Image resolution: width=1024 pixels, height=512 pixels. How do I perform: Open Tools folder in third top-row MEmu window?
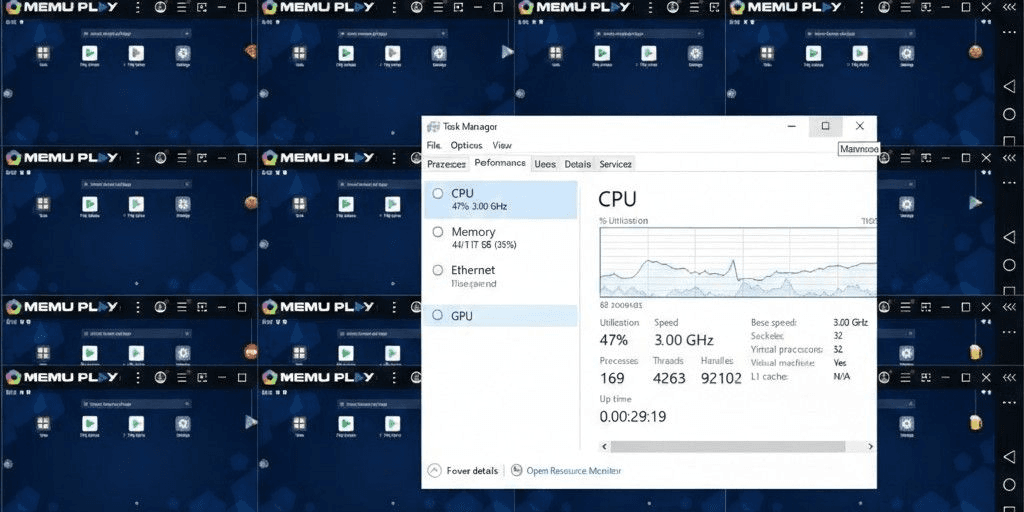coord(555,54)
